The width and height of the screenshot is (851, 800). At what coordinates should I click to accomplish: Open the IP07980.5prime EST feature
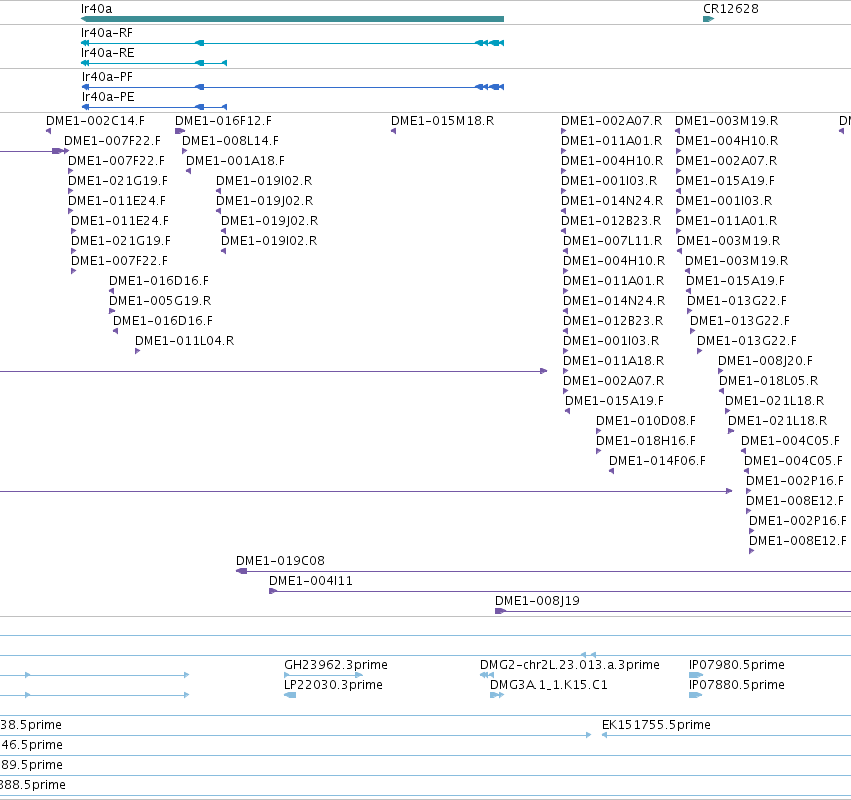click(x=695, y=675)
